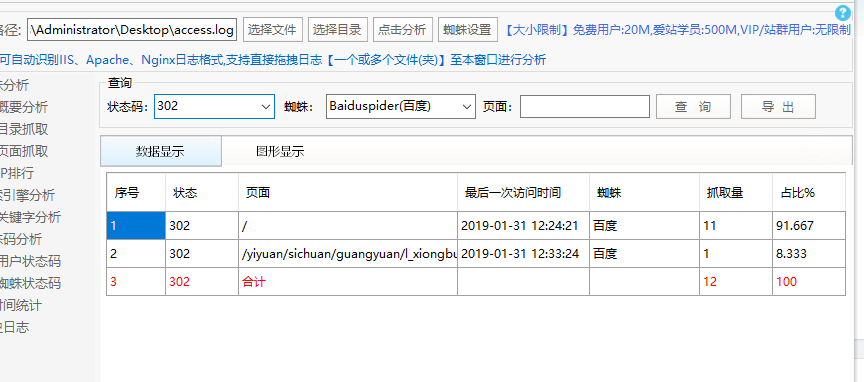This screenshot has height=382, width=864.
Task: Focus the 页面 search input field
Action: point(585,106)
